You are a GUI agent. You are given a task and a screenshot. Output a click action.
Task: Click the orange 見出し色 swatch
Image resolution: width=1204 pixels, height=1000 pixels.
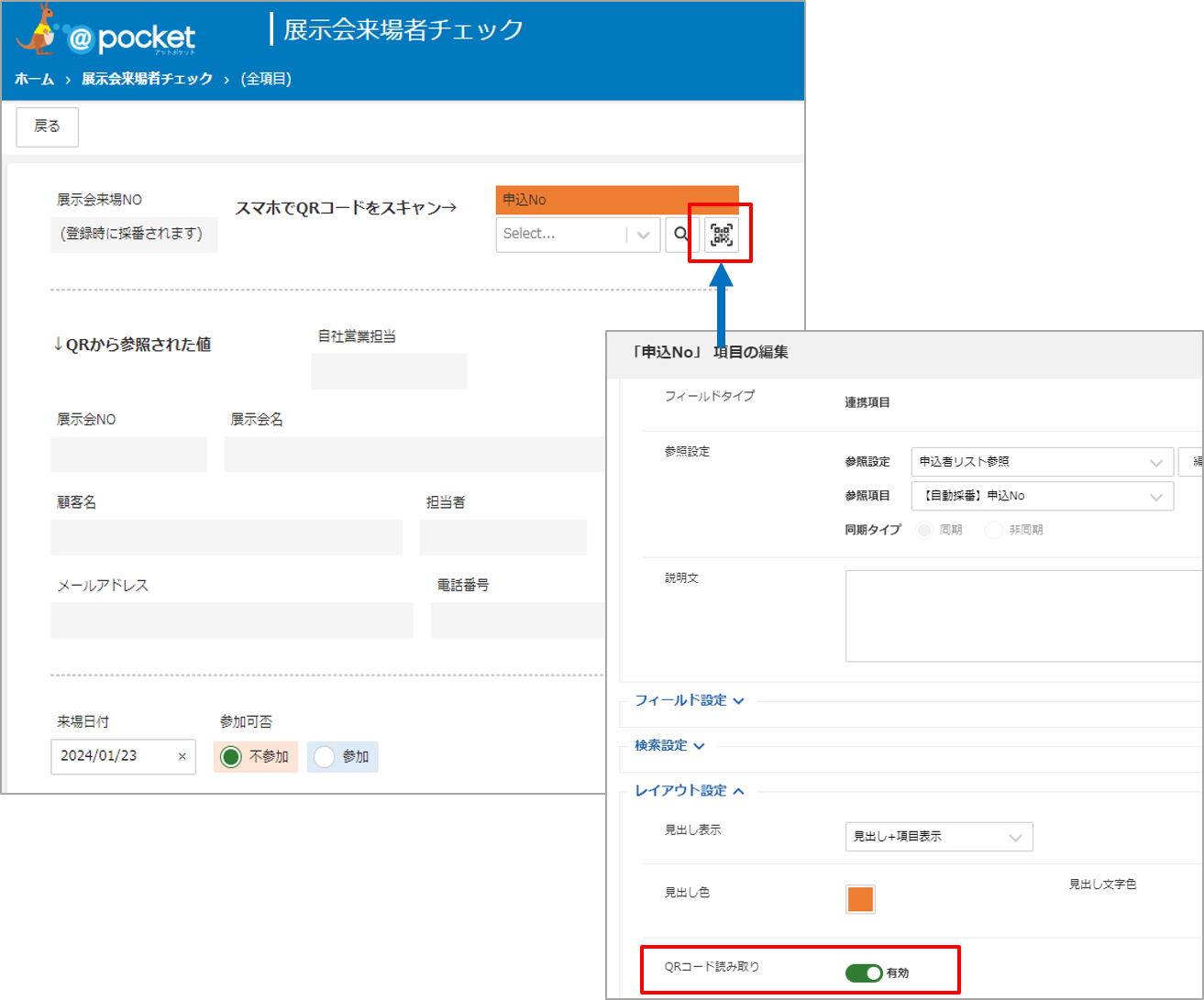coord(860,899)
